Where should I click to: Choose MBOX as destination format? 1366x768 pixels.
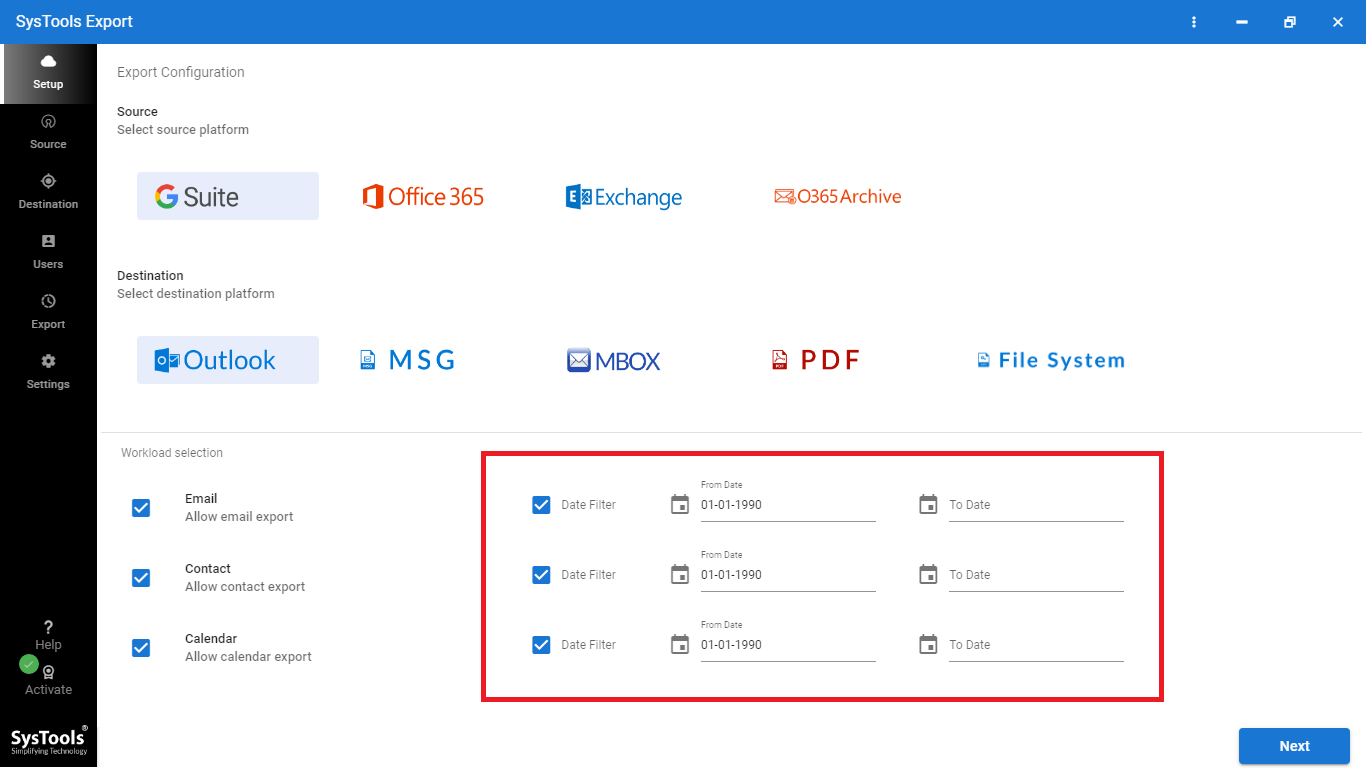[614, 361]
